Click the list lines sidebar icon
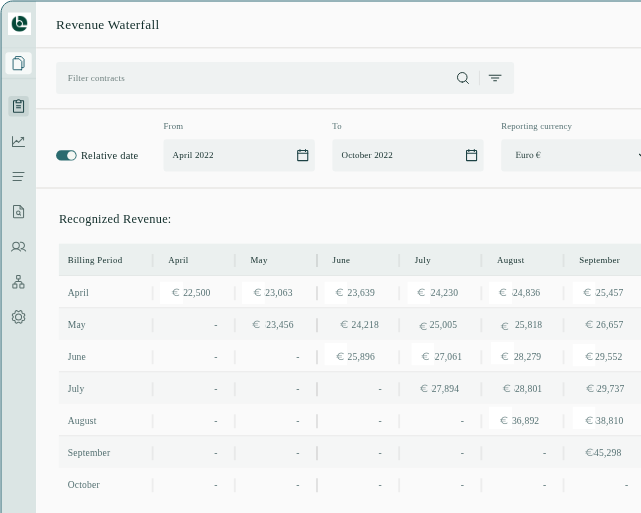This screenshot has width=641, height=513. coord(18,177)
